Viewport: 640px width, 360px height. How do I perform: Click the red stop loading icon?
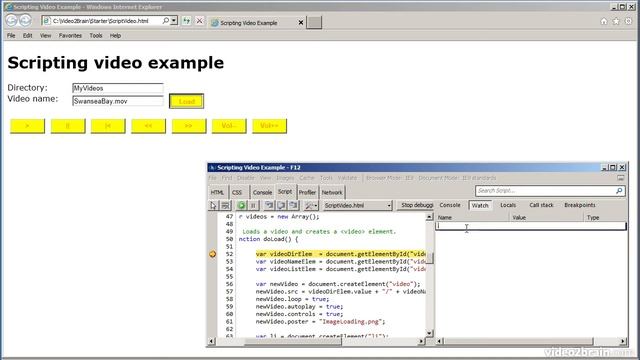pos(199,20)
